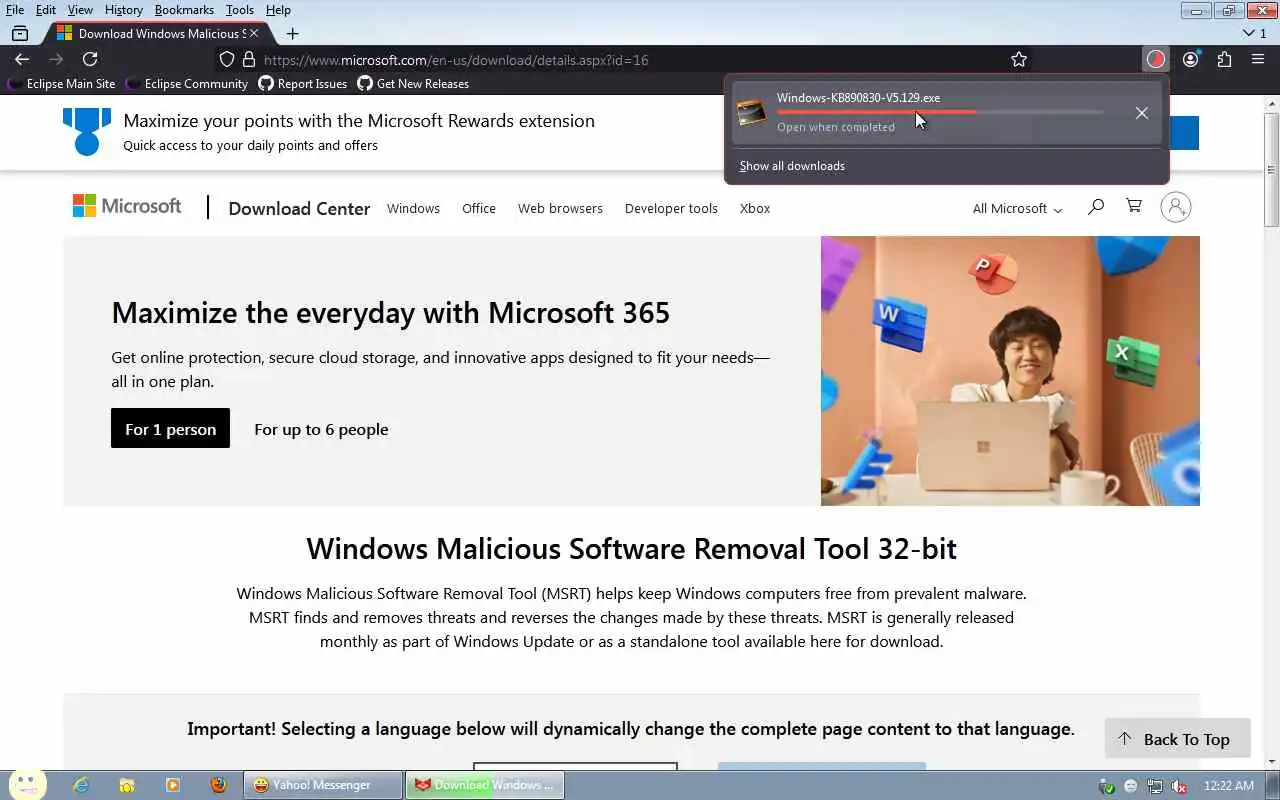Open the tracking protection shield icon
The height and width of the screenshot is (800, 1280).
227,59
